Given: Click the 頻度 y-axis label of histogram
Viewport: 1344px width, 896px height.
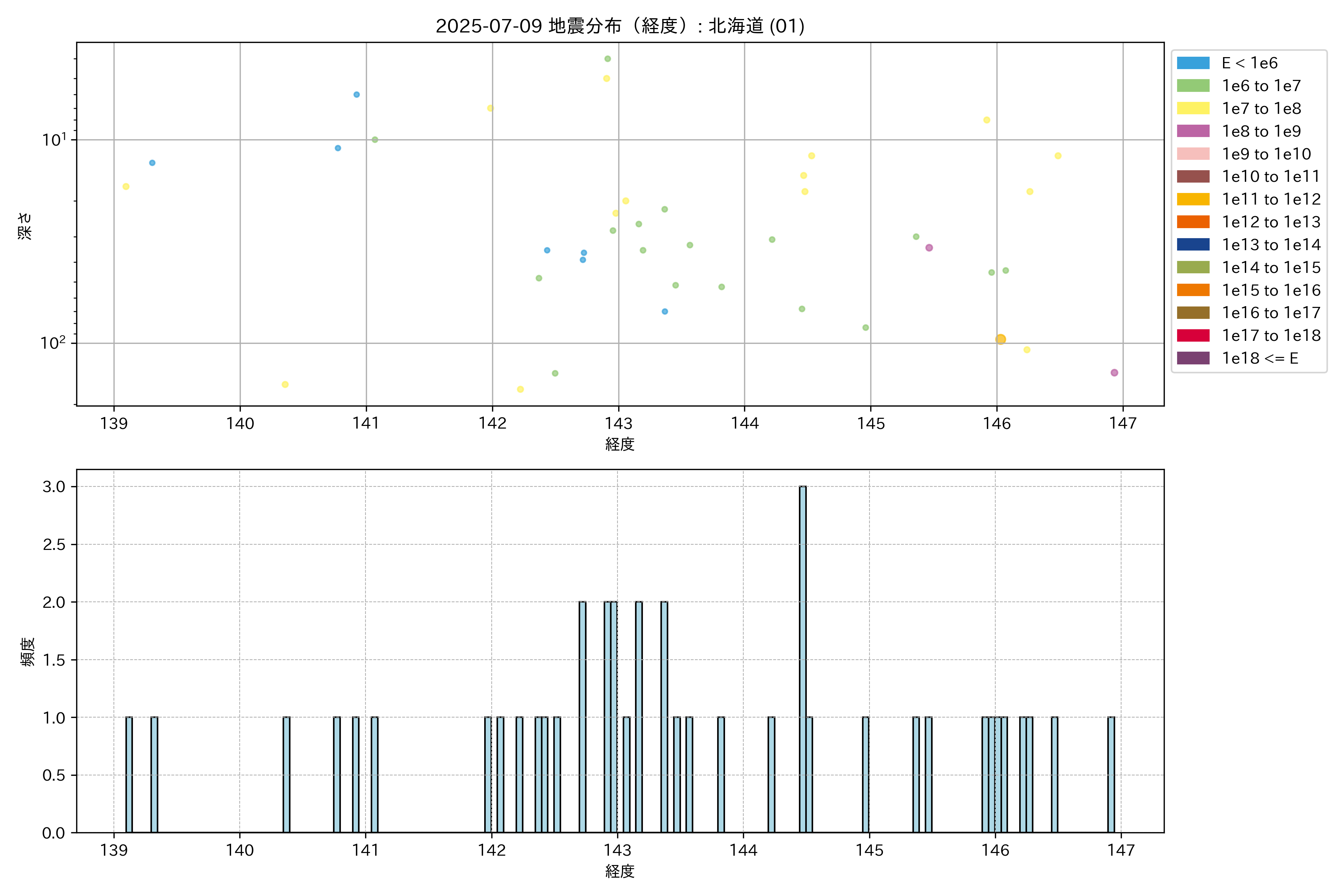Looking at the screenshot, I should click(27, 652).
